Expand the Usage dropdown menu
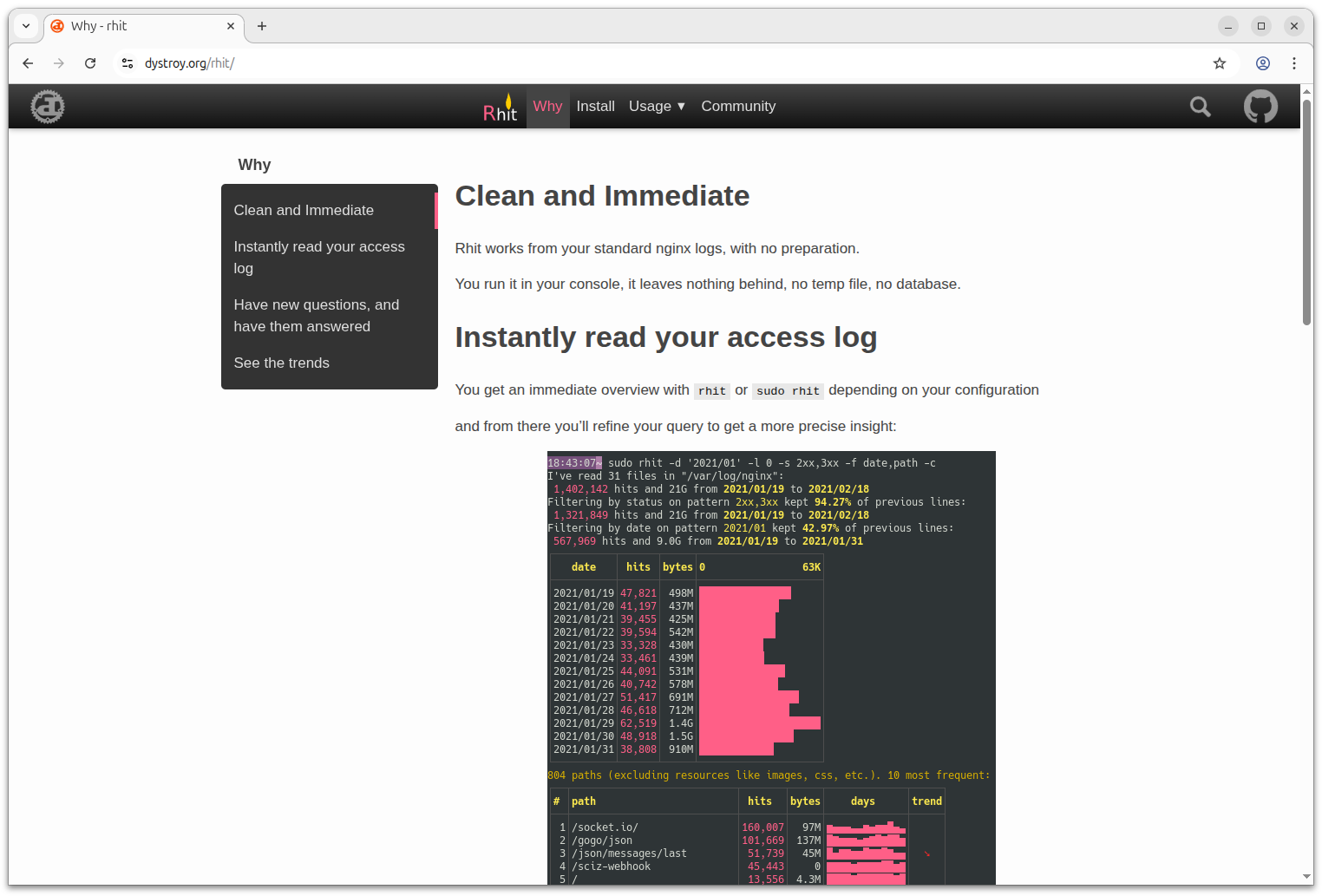The height and width of the screenshot is (896, 1322). 657,107
